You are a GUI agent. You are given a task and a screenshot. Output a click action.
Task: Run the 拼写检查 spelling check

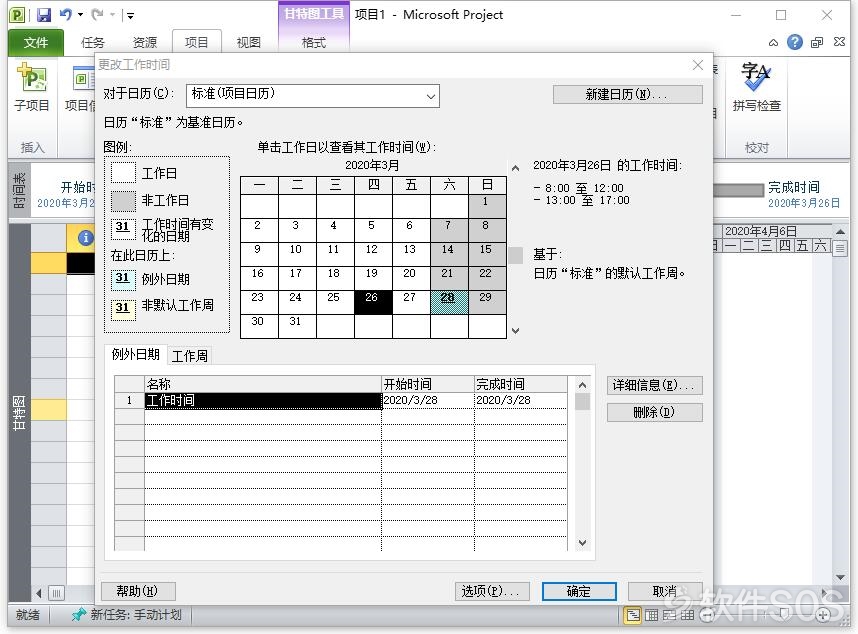757,88
